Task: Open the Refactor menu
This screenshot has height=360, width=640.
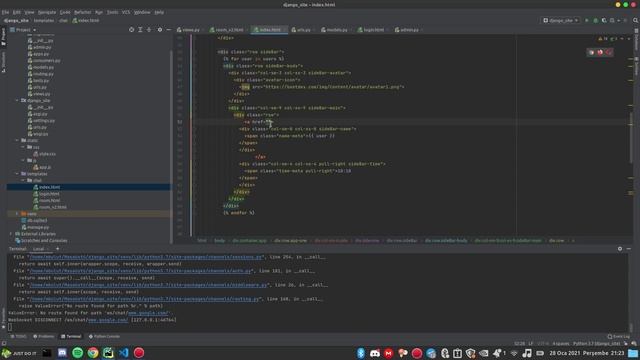Action: (x=82, y=12)
